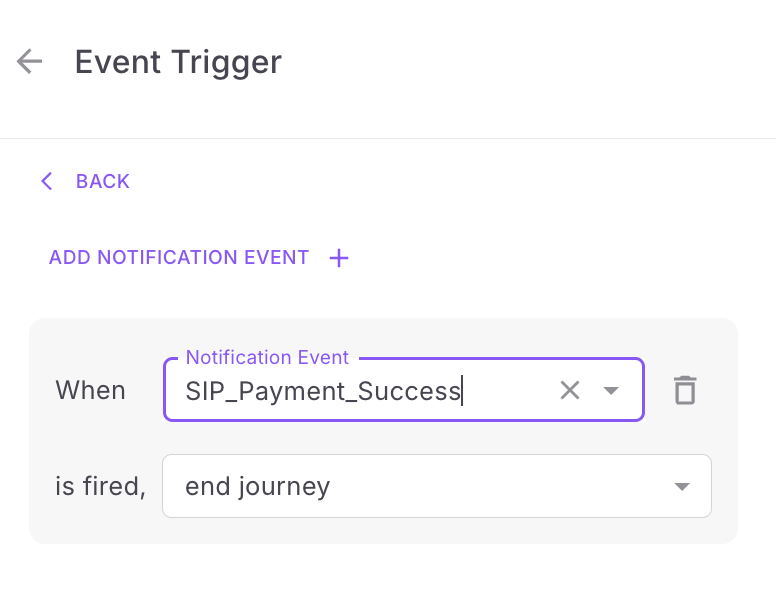Click the Event Trigger heading
Screen dimensions: 776x610
(178, 62)
